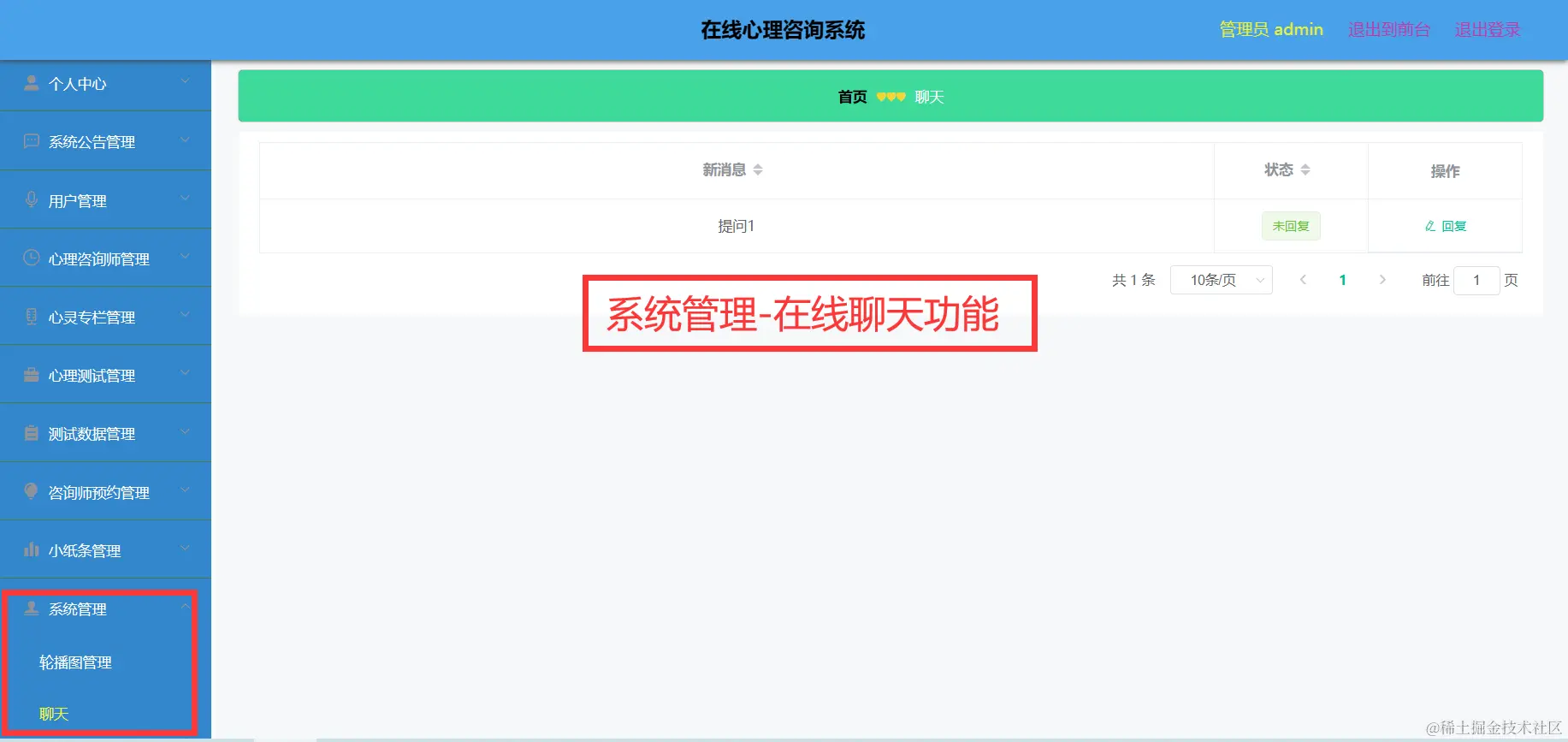This screenshot has width=1568, height=742.
Task: Open the 系统公告管理 menu item
Action: tap(105, 142)
